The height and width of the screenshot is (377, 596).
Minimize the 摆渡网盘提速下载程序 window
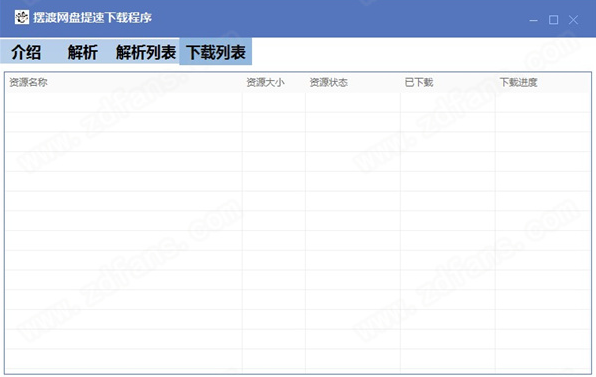pos(533,20)
